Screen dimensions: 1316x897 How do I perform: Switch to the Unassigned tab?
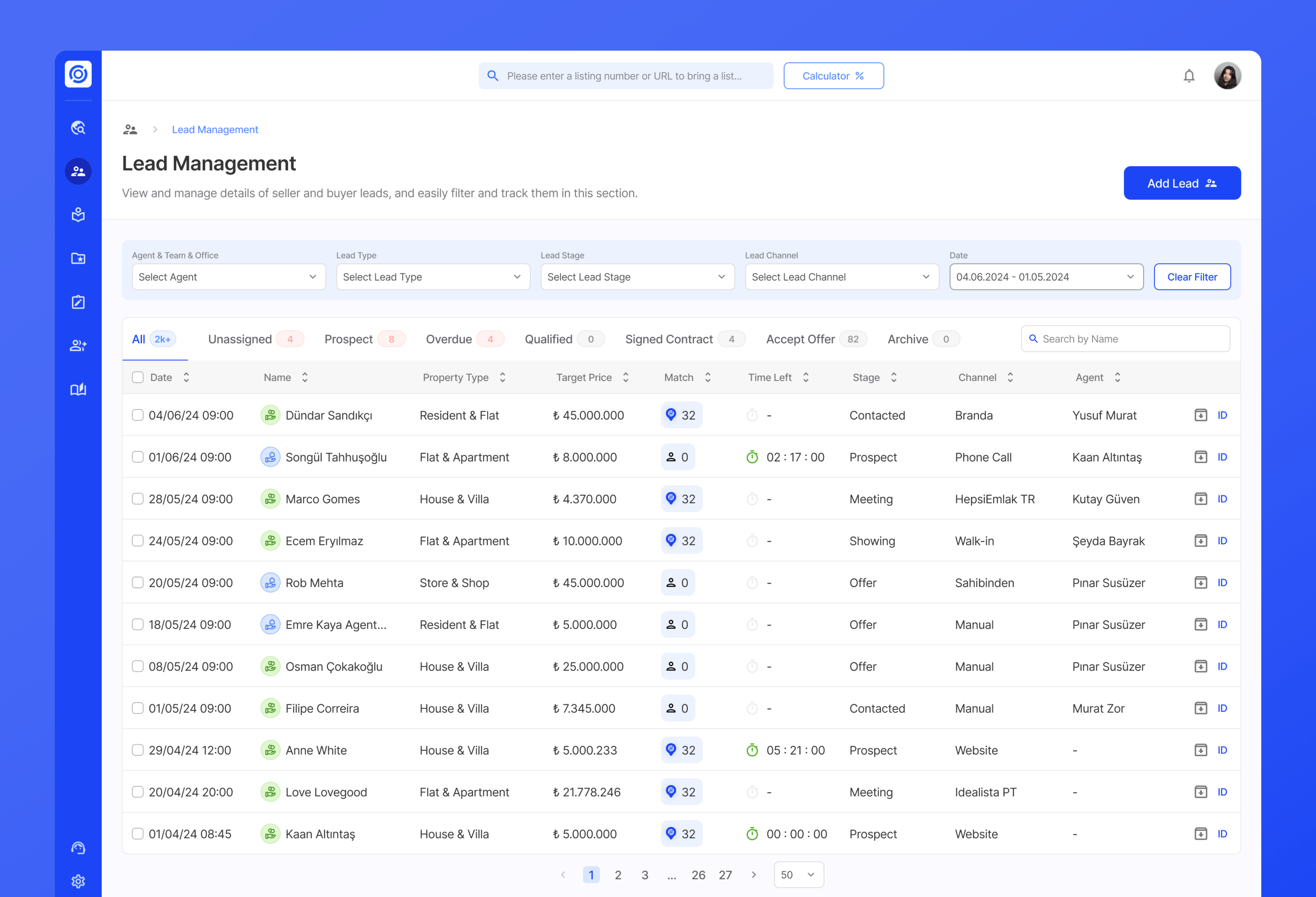point(256,339)
